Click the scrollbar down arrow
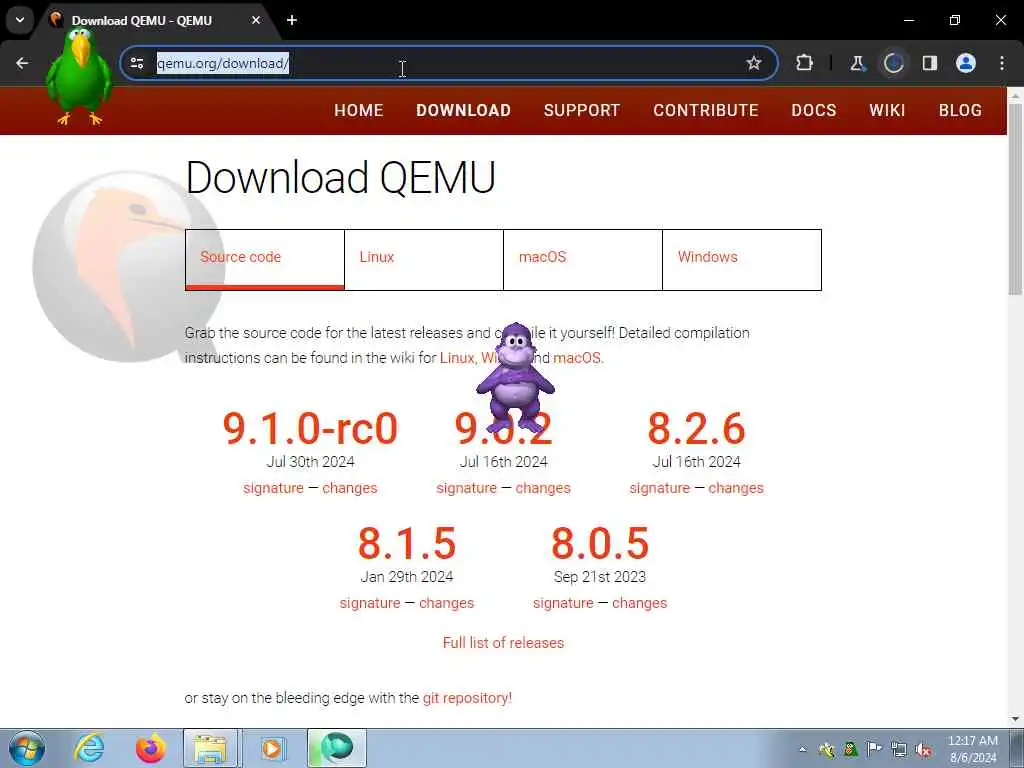 tap(1015, 718)
